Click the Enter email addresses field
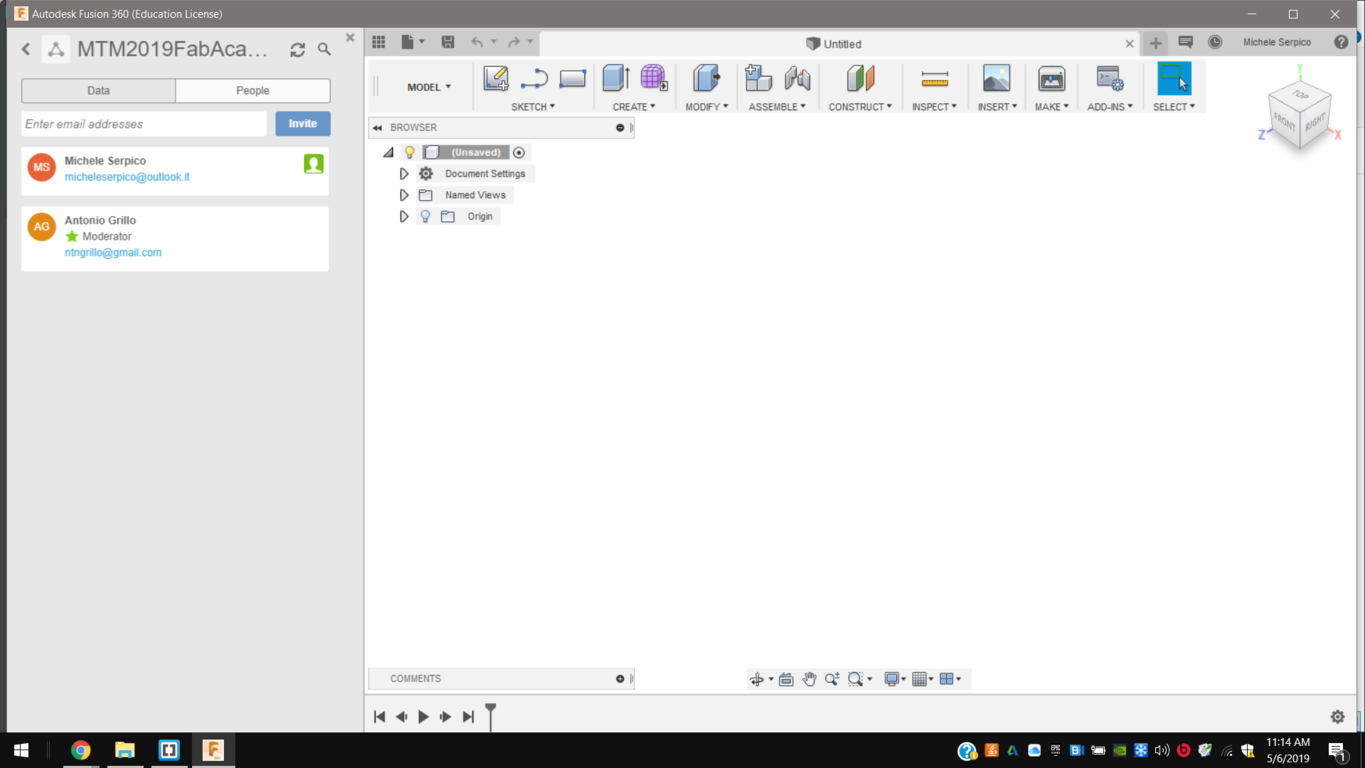This screenshot has height=768, width=1365. [x=144, y=124]
